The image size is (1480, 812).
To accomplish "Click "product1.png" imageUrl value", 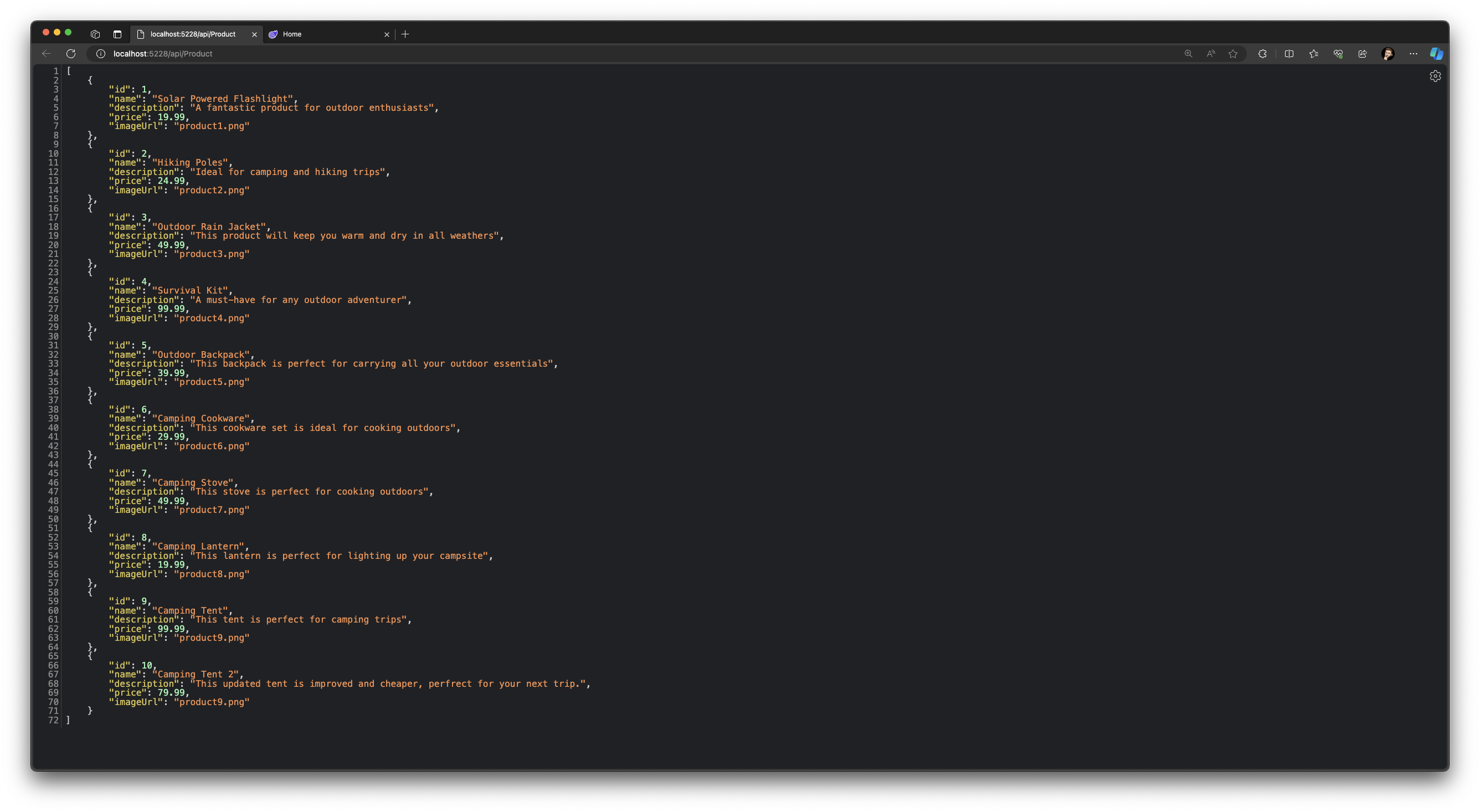I will pos(212,126).
